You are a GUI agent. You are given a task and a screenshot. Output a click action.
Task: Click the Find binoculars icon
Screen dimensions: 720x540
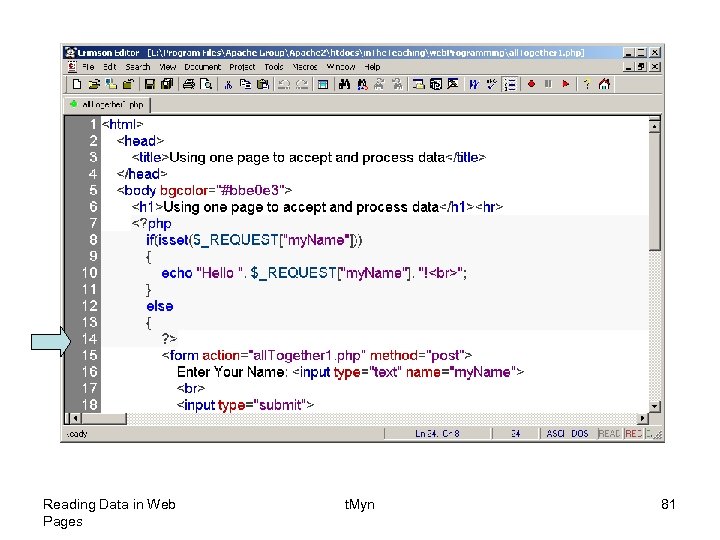pyautogui.click(x=344, y=84)
